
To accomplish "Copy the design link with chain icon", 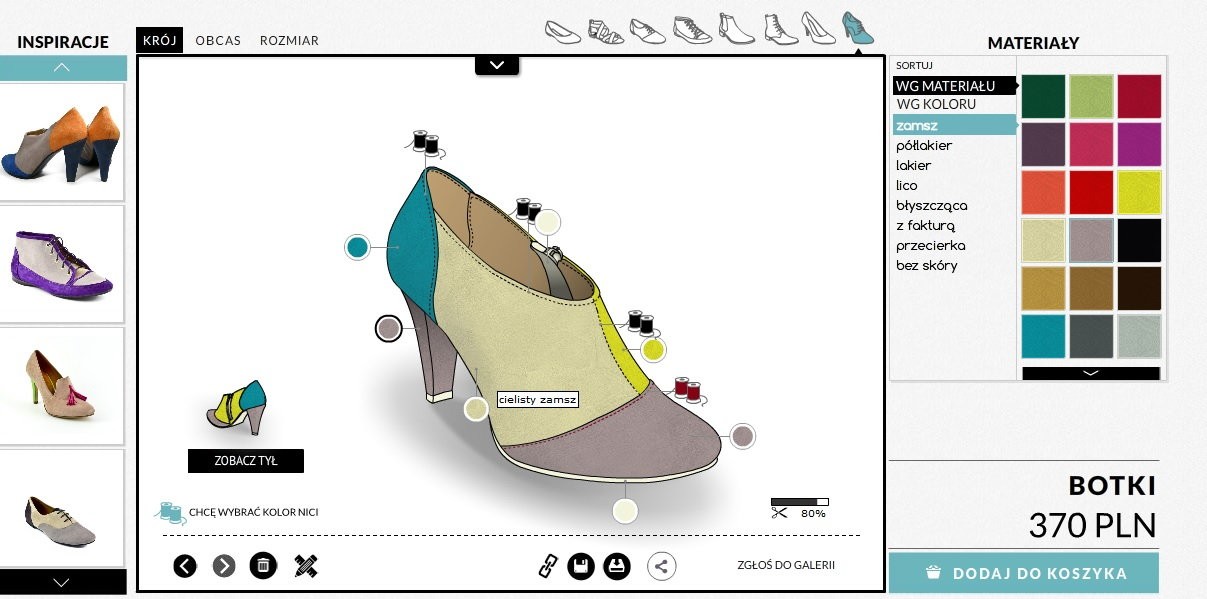I will pyautogui.click(x=547, y=566).
